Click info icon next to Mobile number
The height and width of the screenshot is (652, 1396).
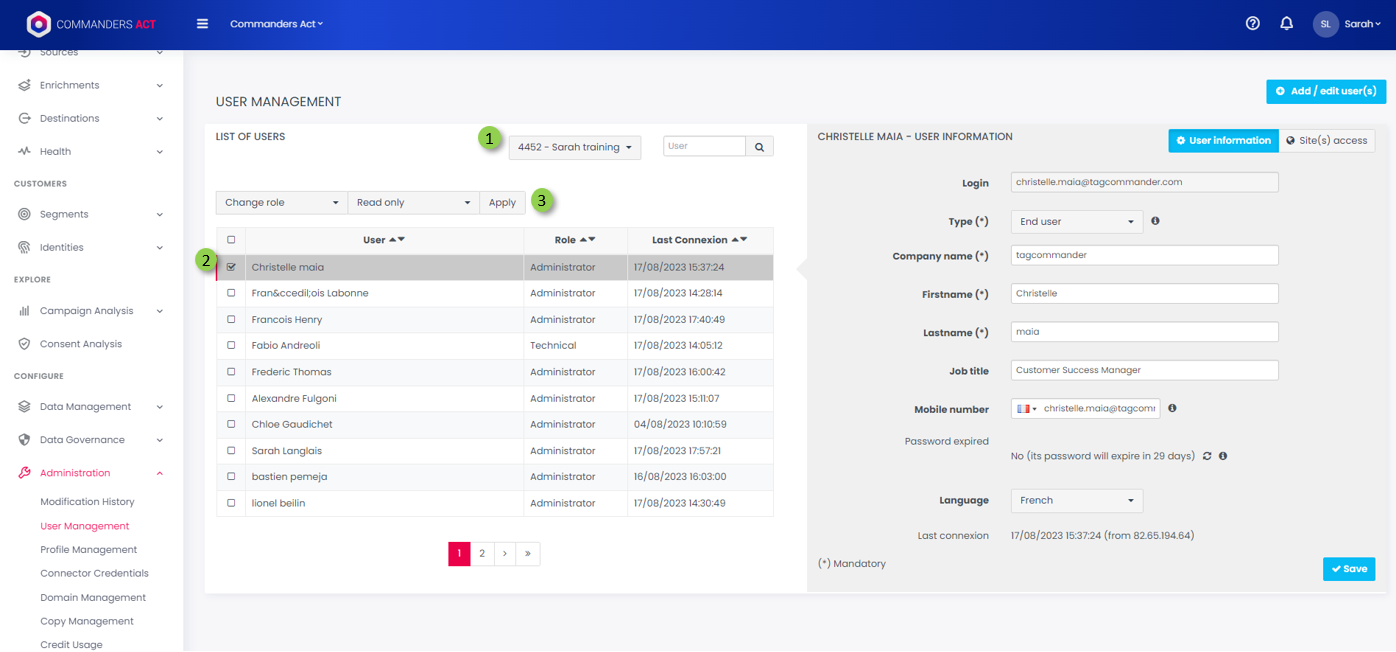coord(1172,408)
